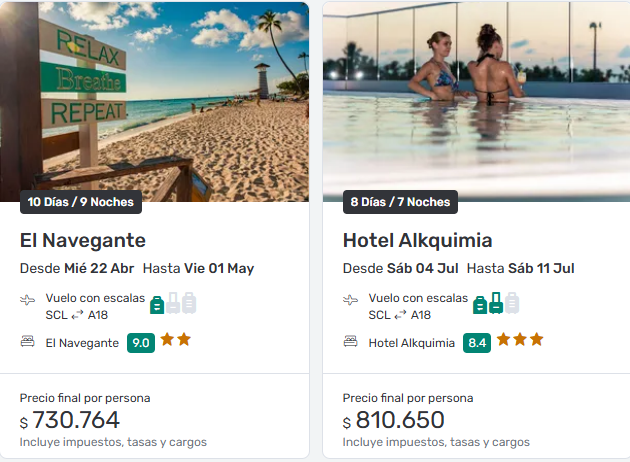Screen dimensions: 630x462
Task: Click the airplane icon in Hotel Alkquimia card
Action: pos(351,300)
